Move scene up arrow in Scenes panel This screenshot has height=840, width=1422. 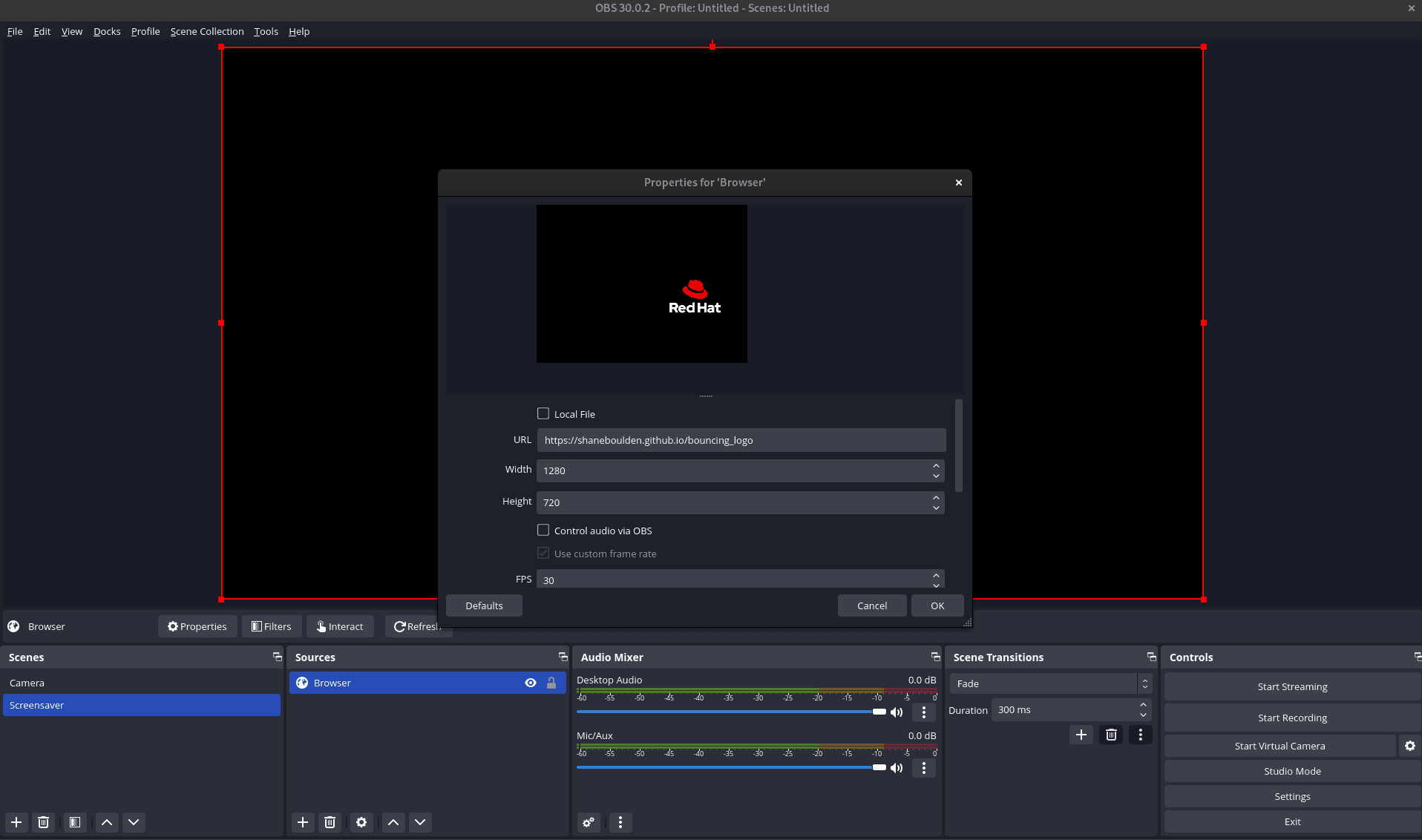coord(107,822)
